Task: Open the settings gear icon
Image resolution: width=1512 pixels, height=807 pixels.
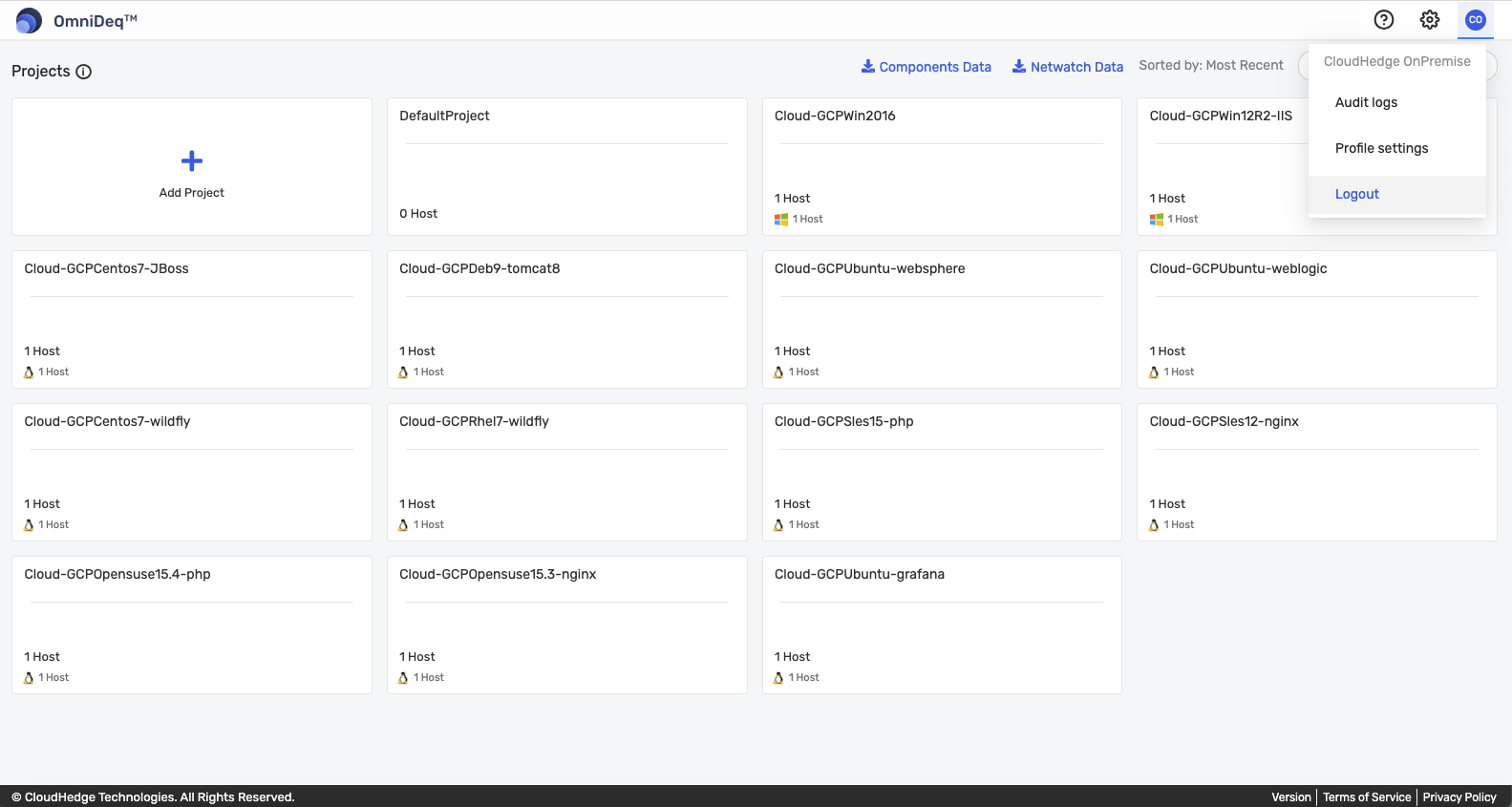Action: [x=1430, y=20]
